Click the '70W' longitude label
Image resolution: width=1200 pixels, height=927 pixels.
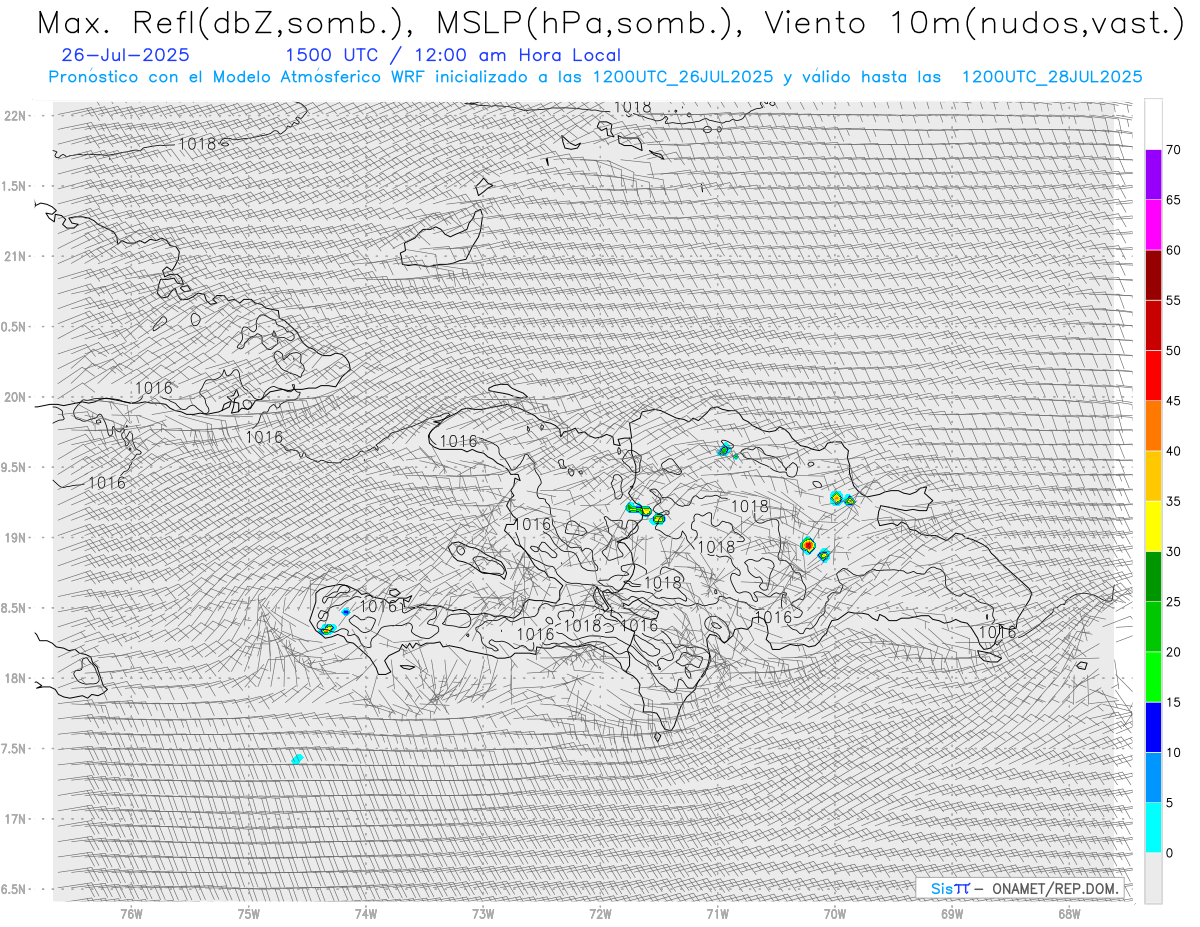(x=835, y=913)
